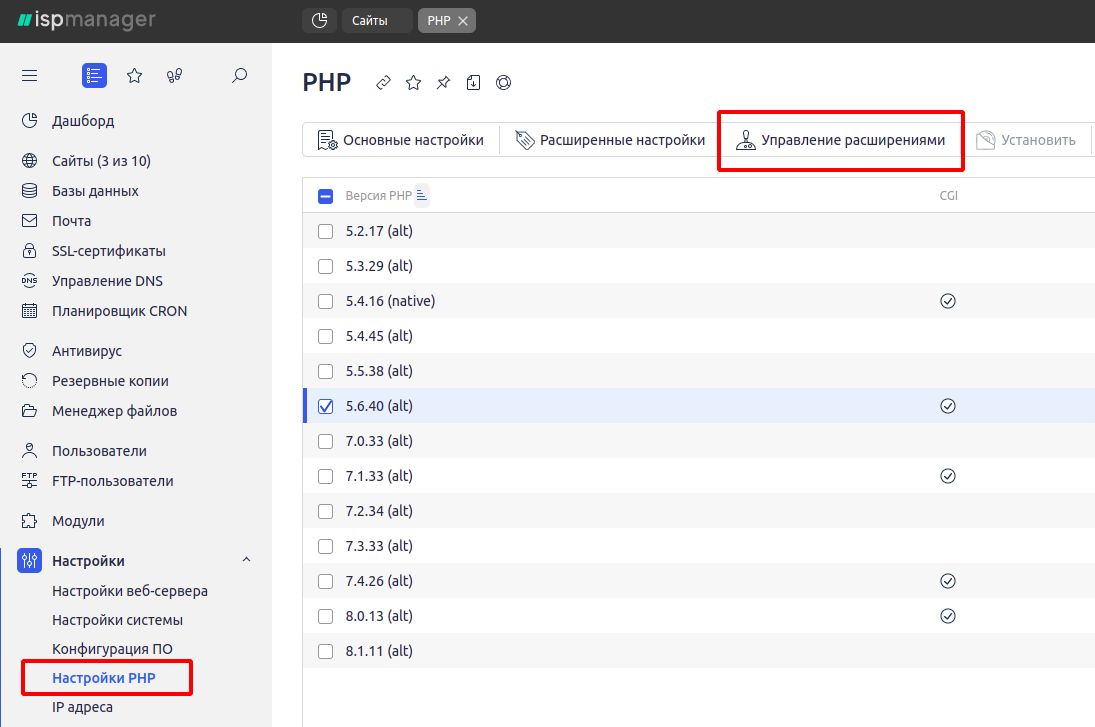Image resolution: width=1095 pixels, height=727 pixels.
Task: Open Настройки веб-сервера
Action: [x=130, y=591]
